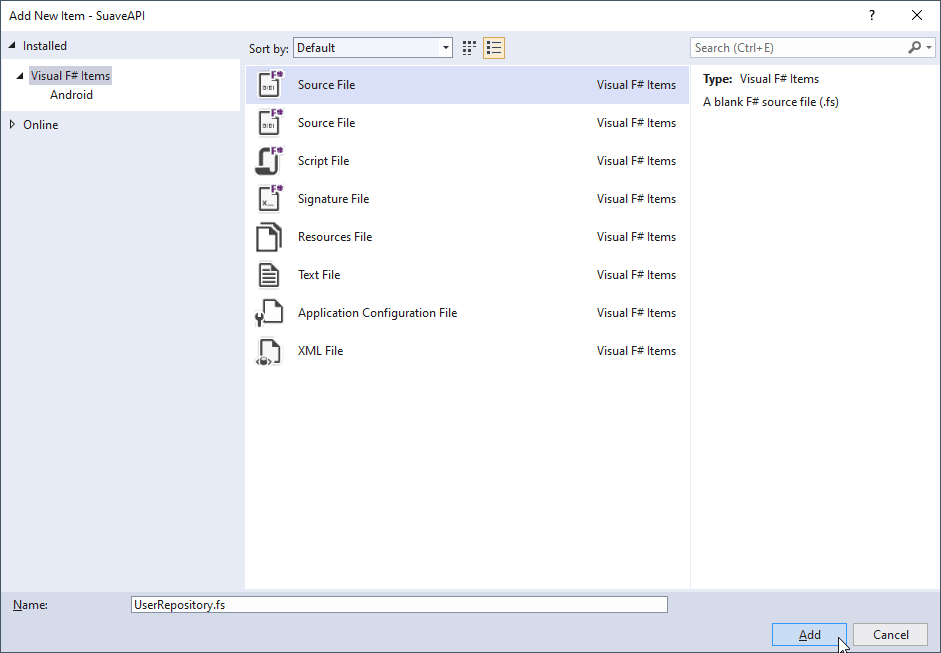Click the Application Configuration File icon

269,313
